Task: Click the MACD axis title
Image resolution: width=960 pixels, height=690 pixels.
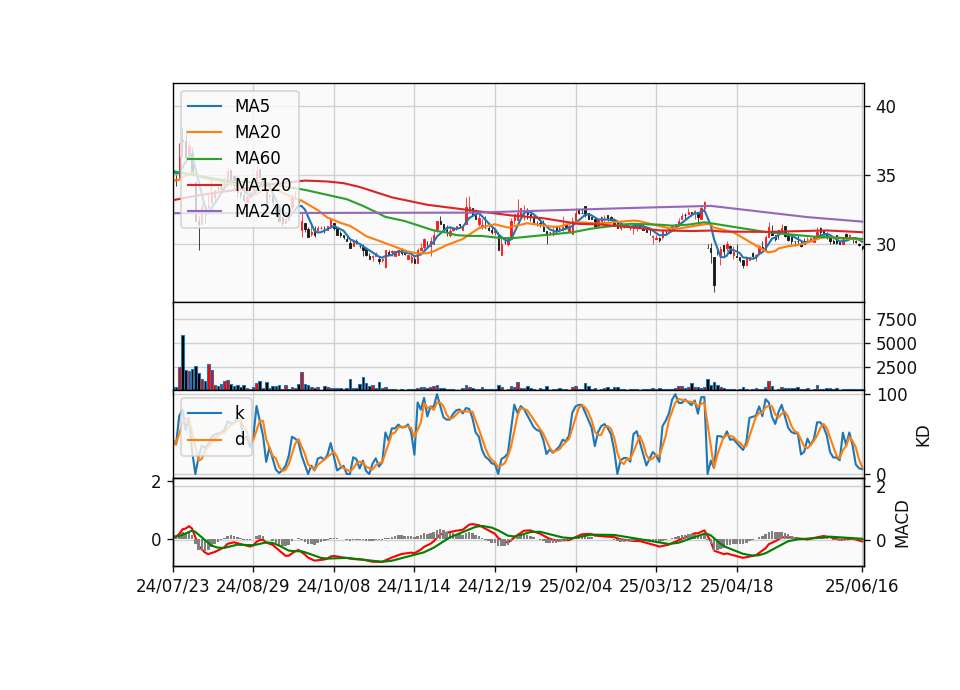Action: 902,524
